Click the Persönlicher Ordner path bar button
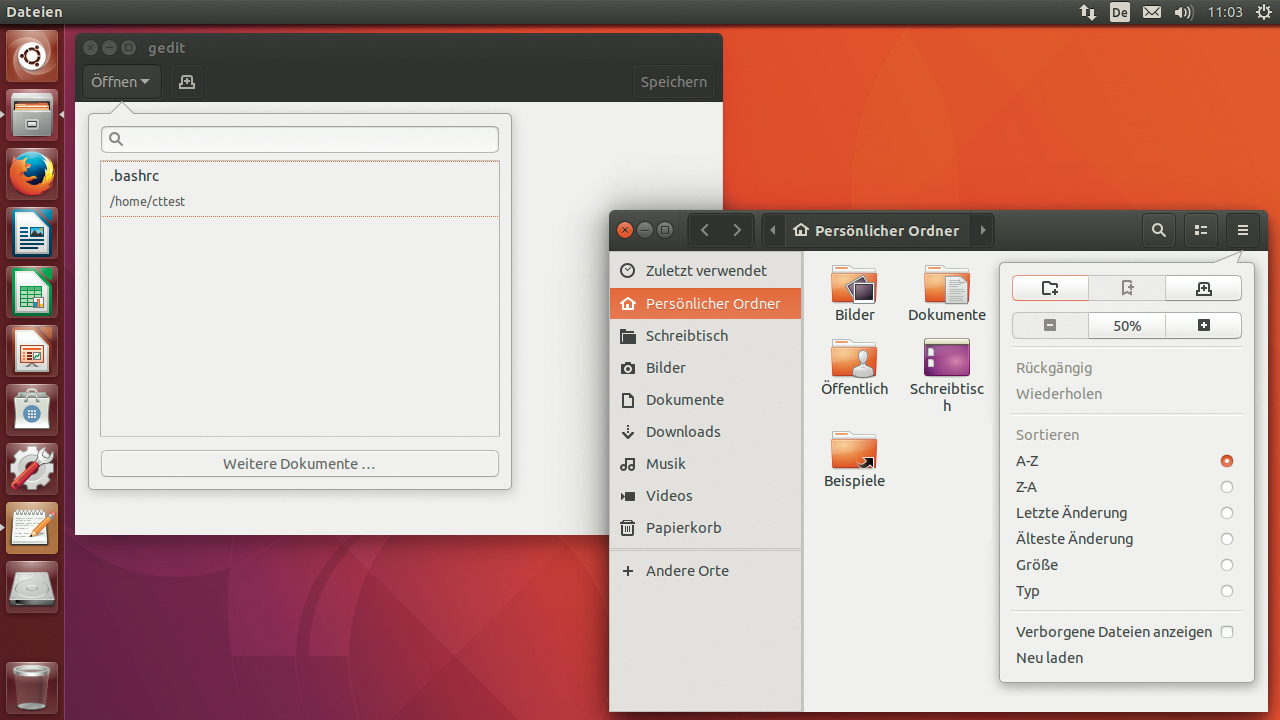 [x=876, y=230]
